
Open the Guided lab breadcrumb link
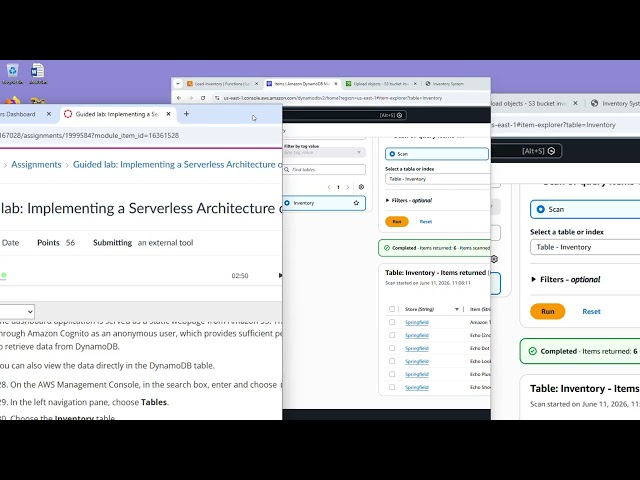[178, 164]
